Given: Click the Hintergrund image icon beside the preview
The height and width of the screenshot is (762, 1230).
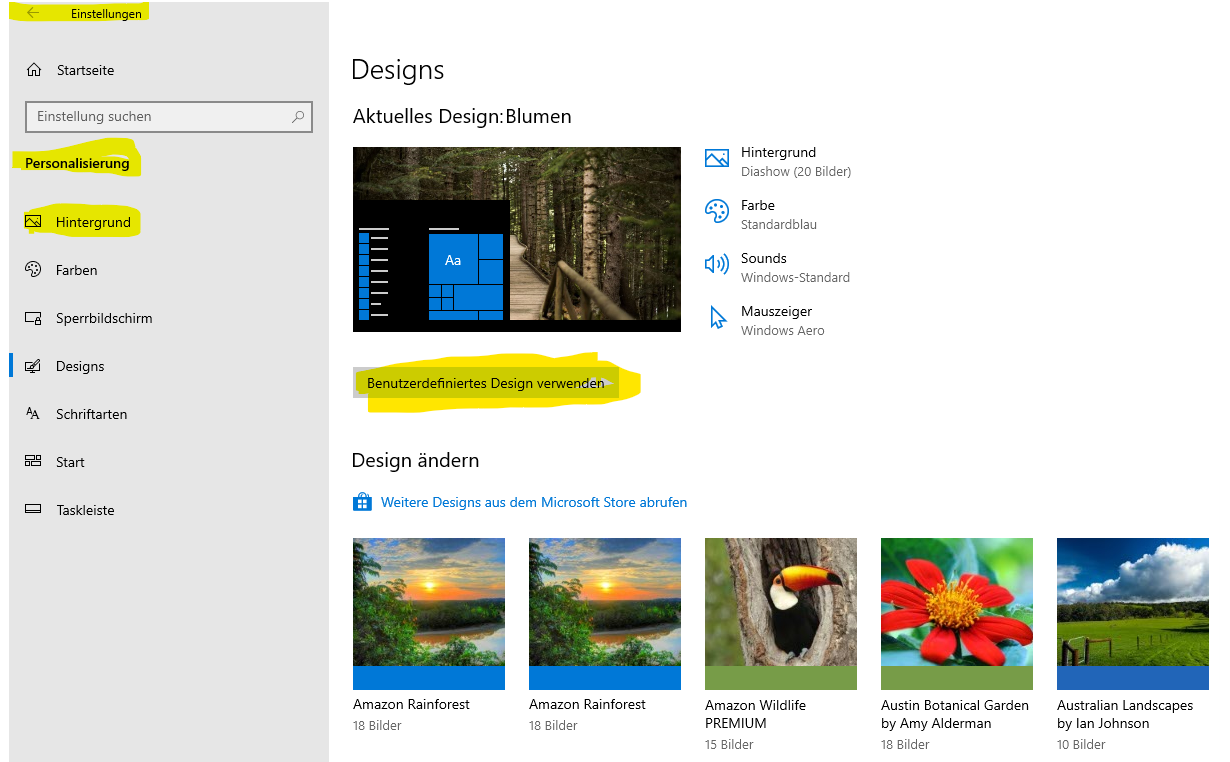Looking at the screenshot, I should [717, 158].
